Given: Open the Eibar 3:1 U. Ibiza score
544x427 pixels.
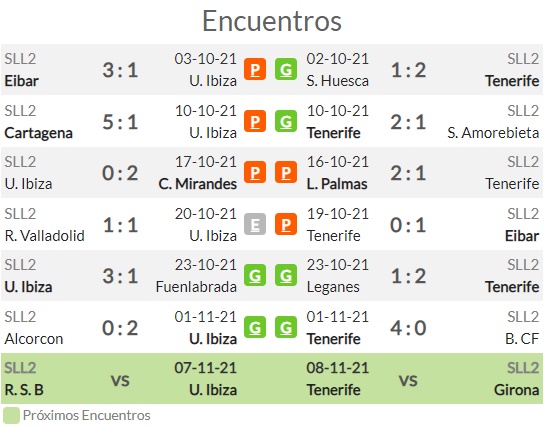Looking at the screenshot, I should tap(120, 70).
